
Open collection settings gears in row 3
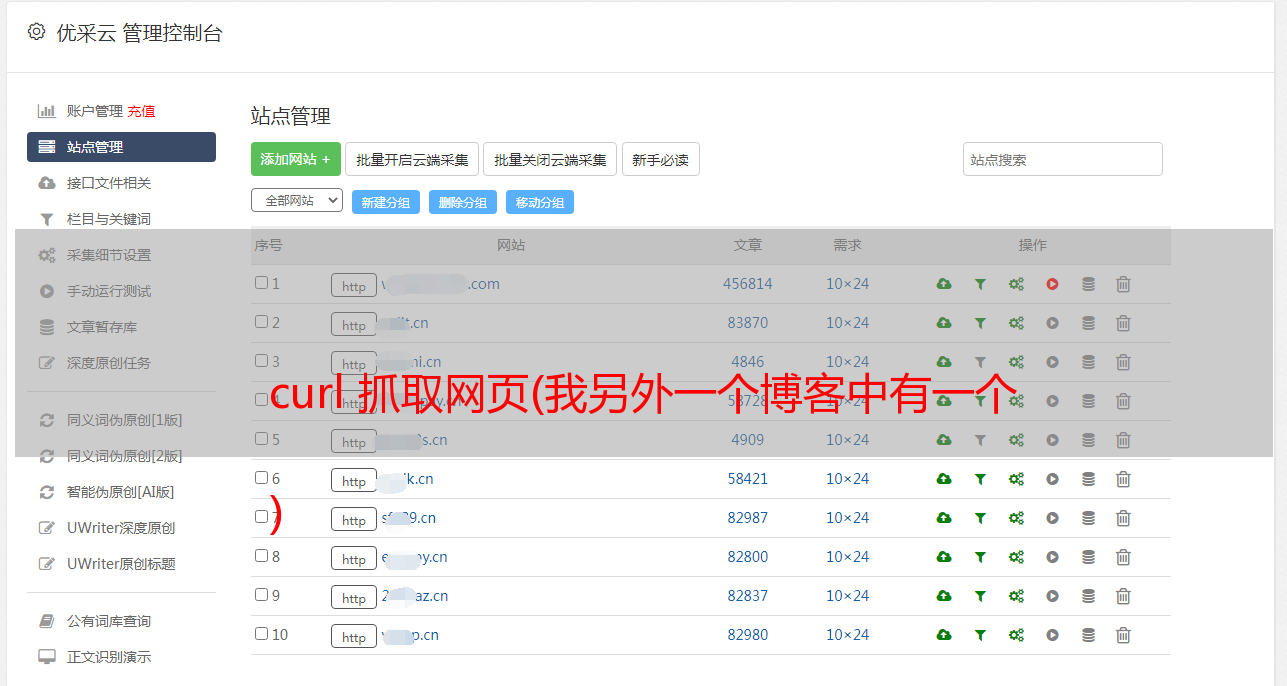pos(1016,362)
